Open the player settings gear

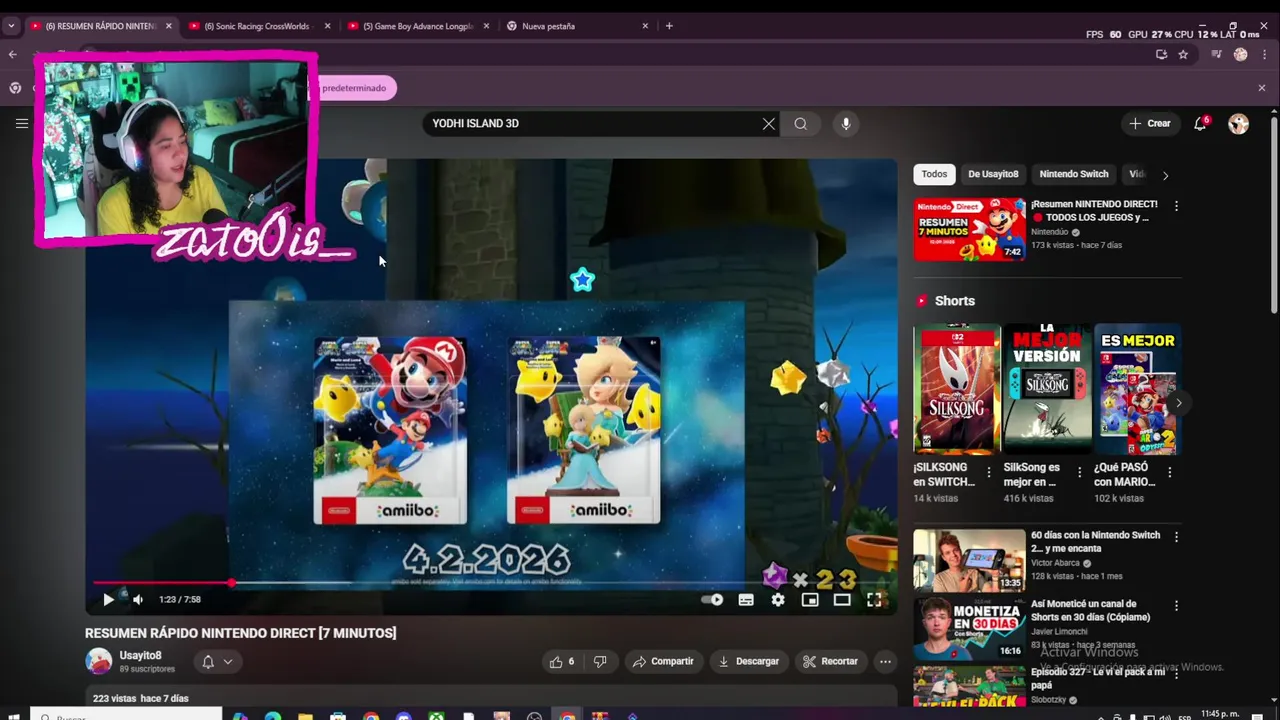point(778,600)
